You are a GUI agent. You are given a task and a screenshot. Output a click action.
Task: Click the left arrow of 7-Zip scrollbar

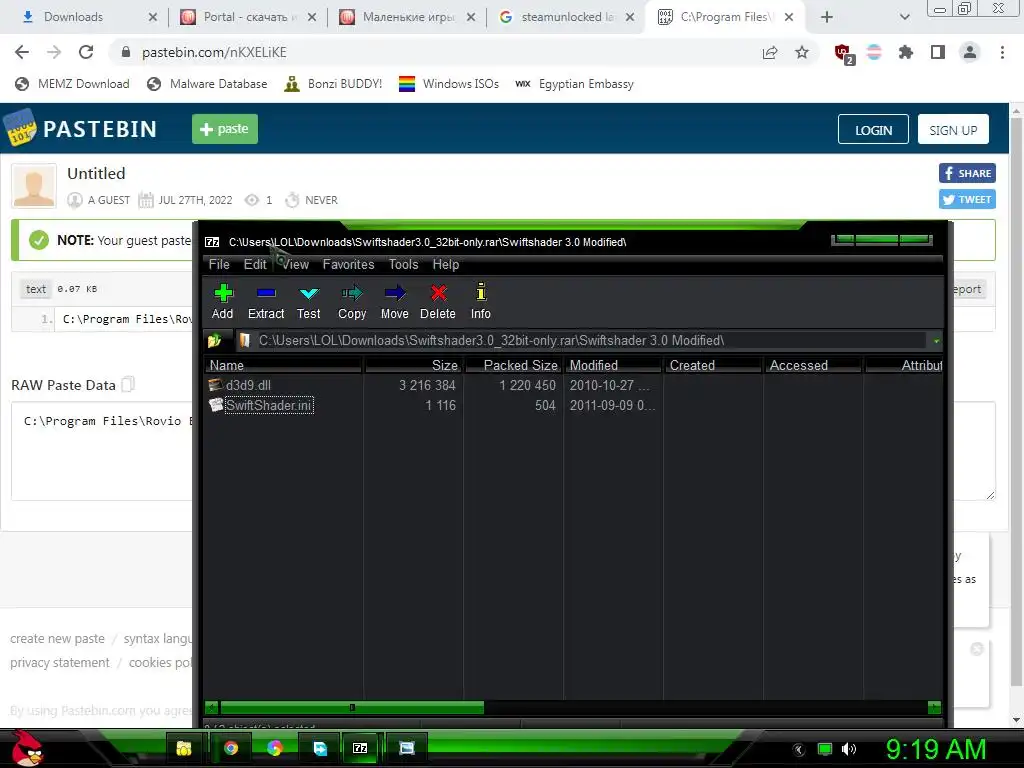212,707
